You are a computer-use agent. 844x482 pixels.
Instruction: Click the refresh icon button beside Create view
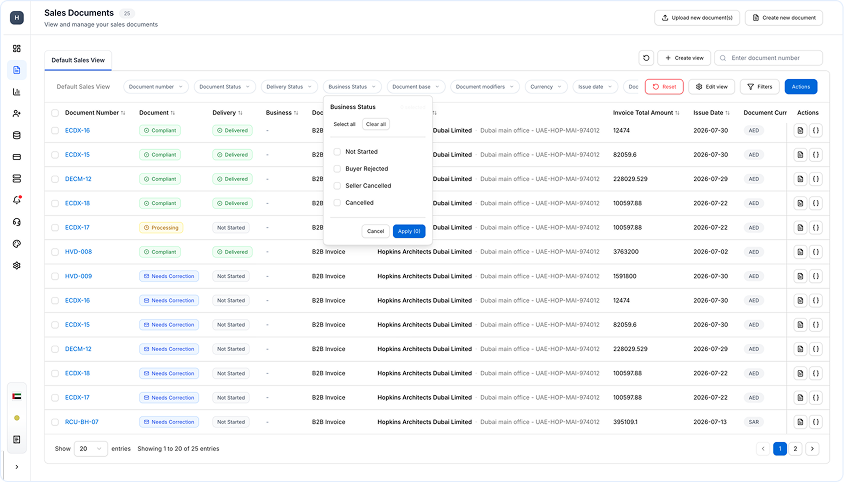tap(646, 58)
